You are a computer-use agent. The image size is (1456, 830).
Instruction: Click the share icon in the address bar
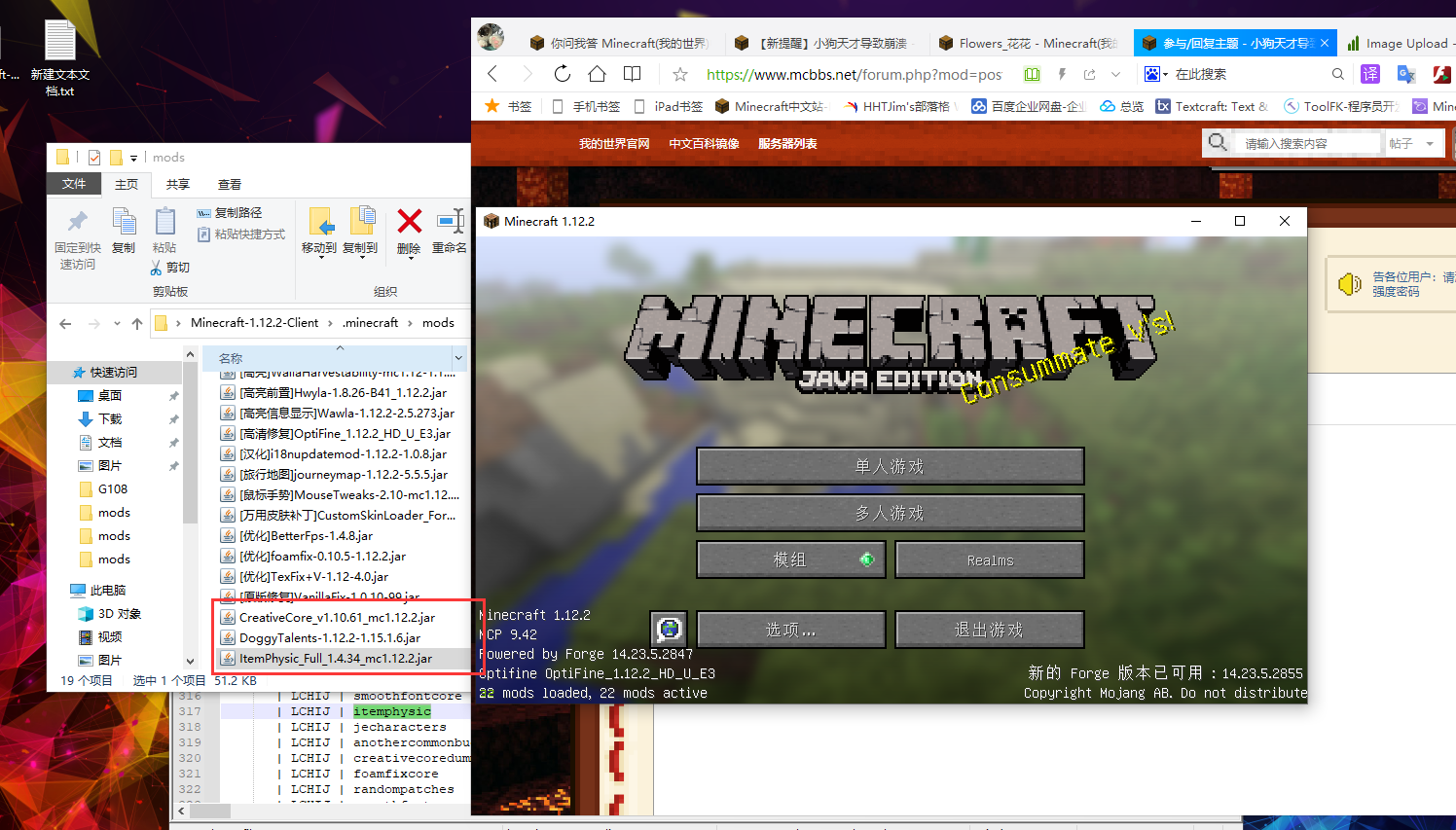[1089, 74]
